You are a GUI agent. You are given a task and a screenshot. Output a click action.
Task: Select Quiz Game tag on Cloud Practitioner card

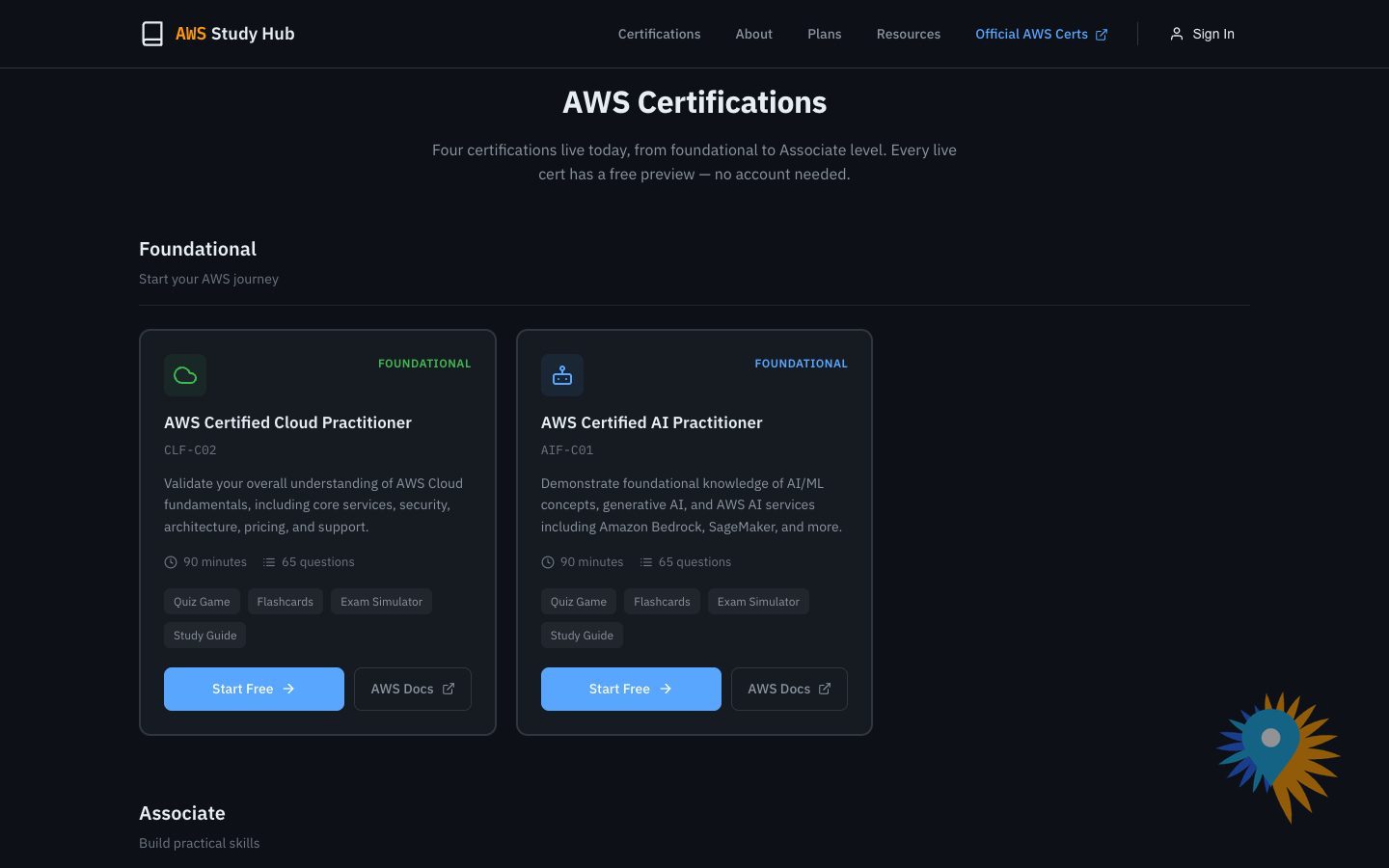click(202, 602)
